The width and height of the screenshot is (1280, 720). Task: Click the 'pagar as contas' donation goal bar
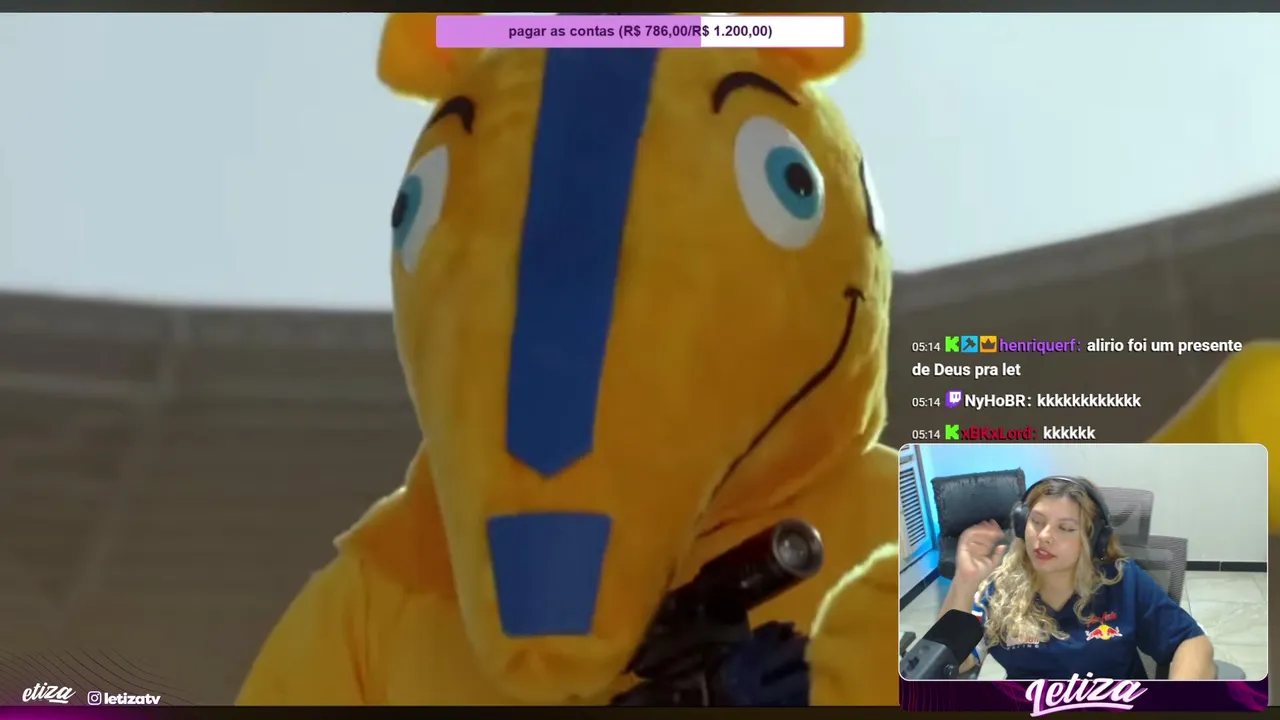point(640,31)
